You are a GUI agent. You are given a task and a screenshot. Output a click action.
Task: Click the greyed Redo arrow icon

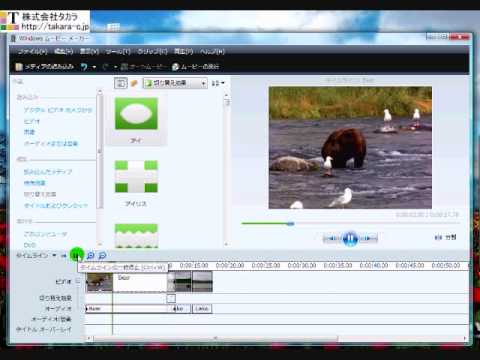105,67
